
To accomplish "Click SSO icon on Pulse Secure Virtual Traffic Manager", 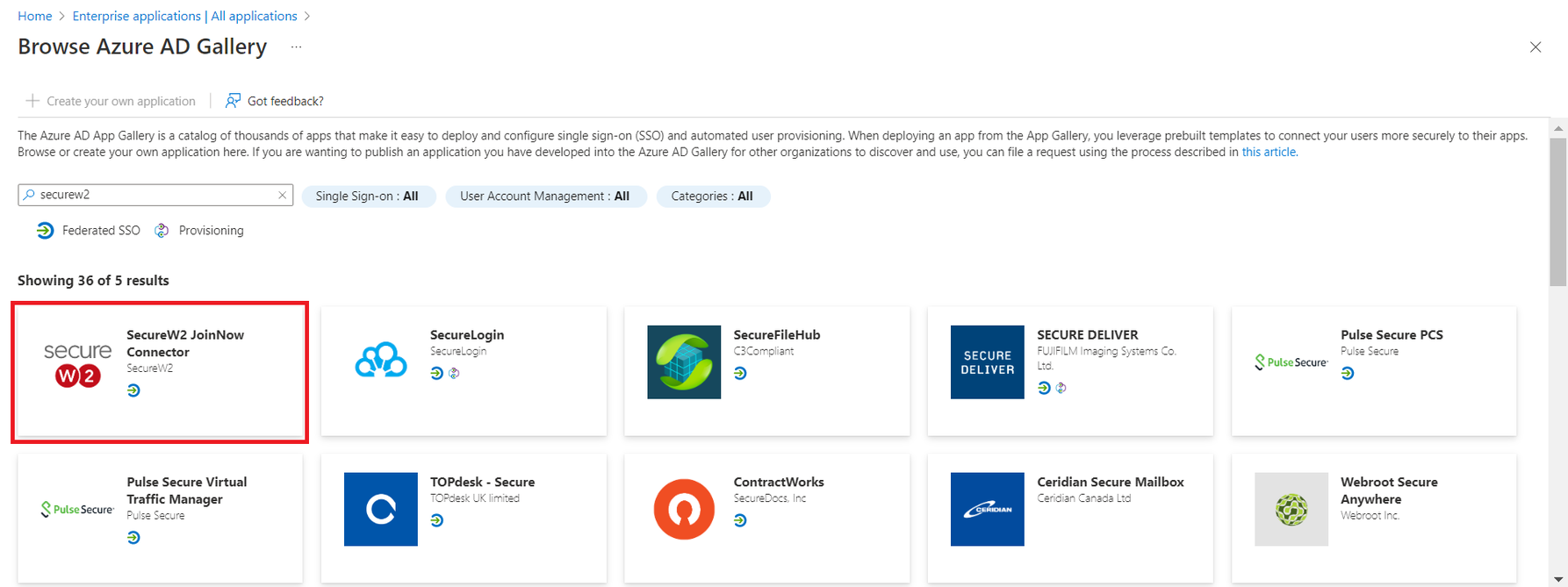I will tap(133, 538).
